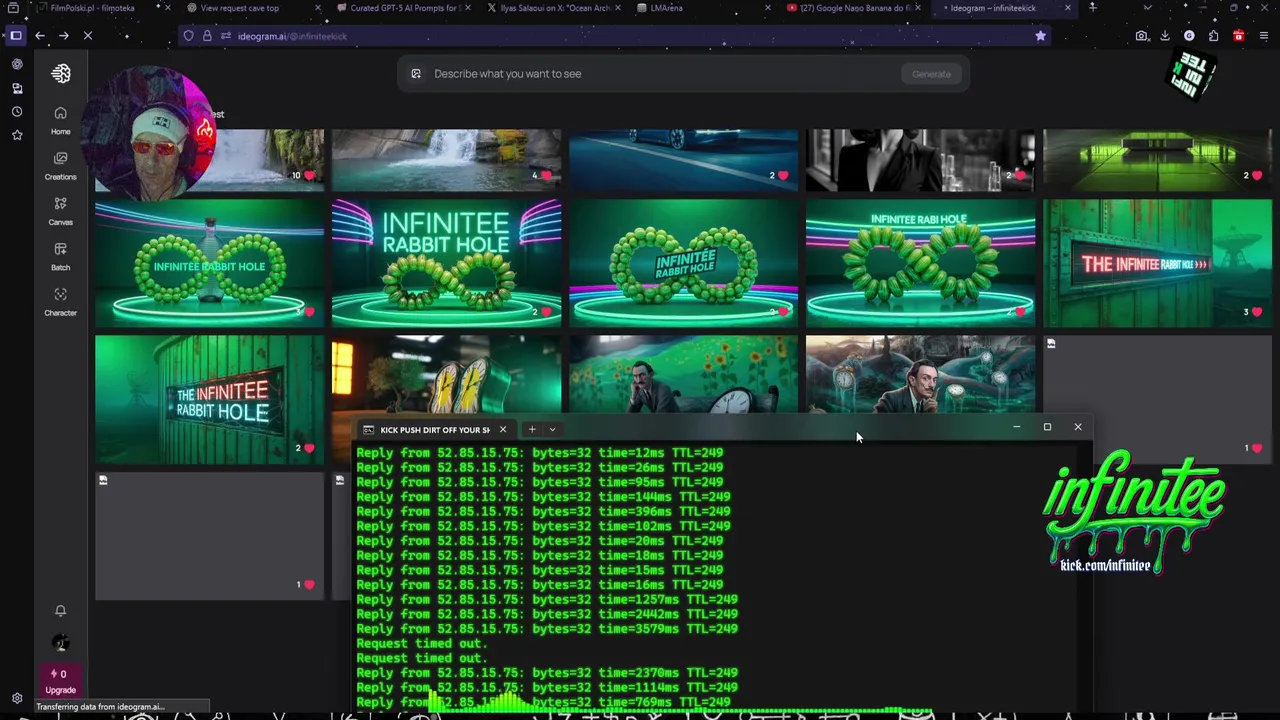1280x720 pixels.
Task: Switch to Google Nano Banana tab
Action: (x=855, y=8)
